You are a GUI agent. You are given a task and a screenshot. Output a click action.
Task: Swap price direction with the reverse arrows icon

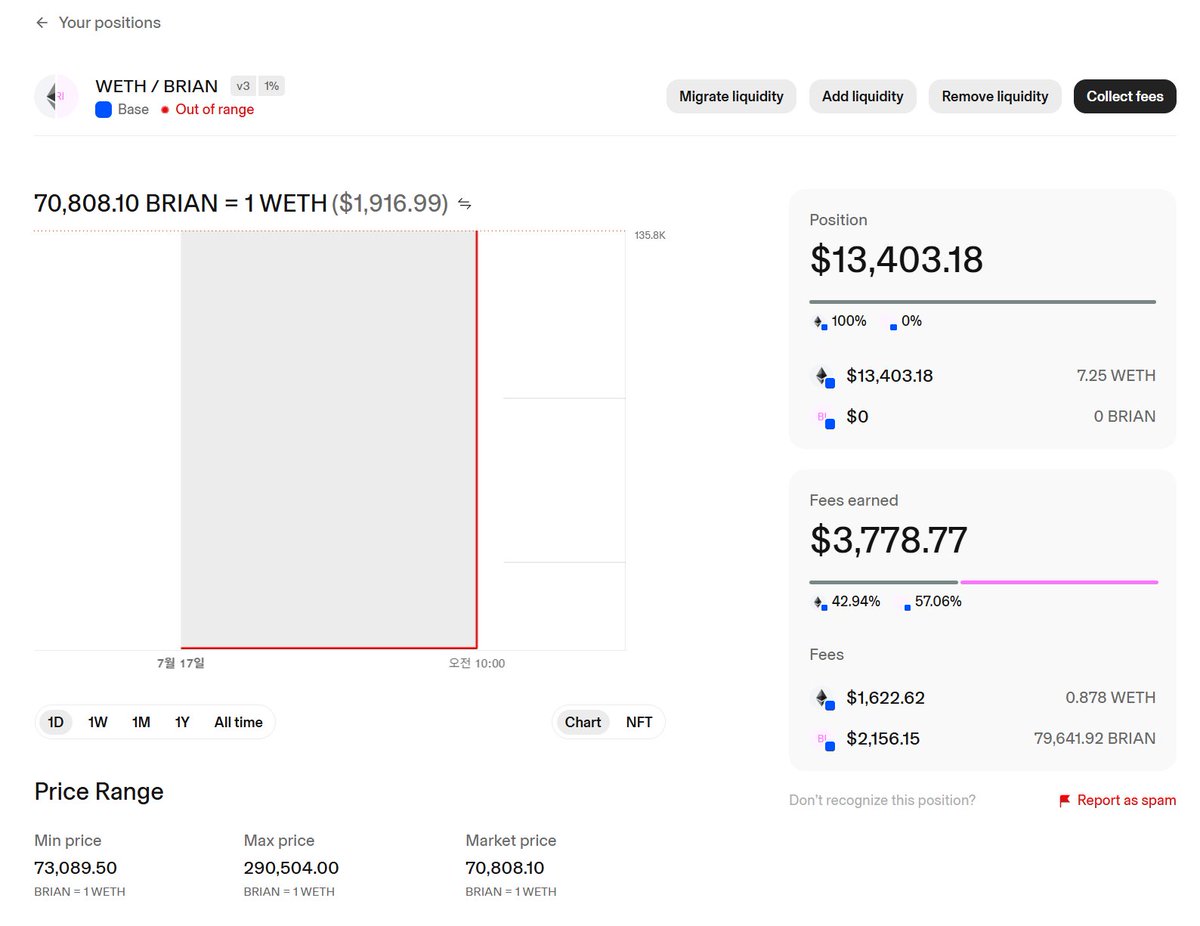(x=464, y=204)
